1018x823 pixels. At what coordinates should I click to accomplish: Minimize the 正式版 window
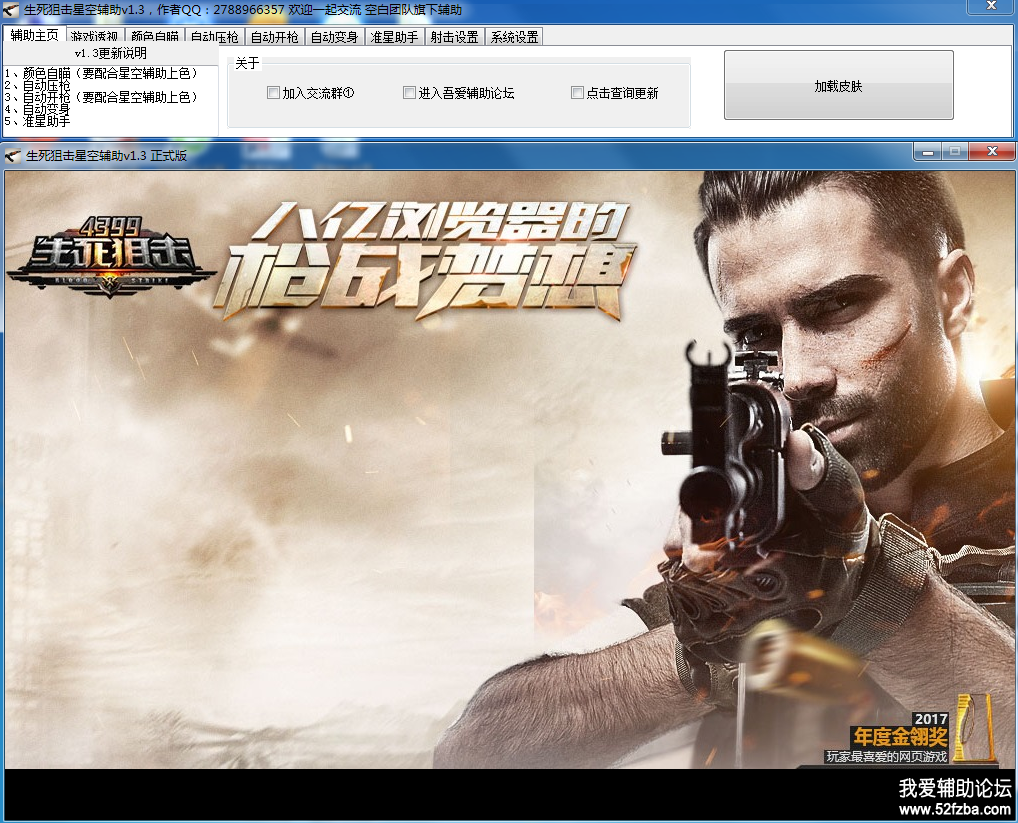pyautogui.click(x=928, y=152)
